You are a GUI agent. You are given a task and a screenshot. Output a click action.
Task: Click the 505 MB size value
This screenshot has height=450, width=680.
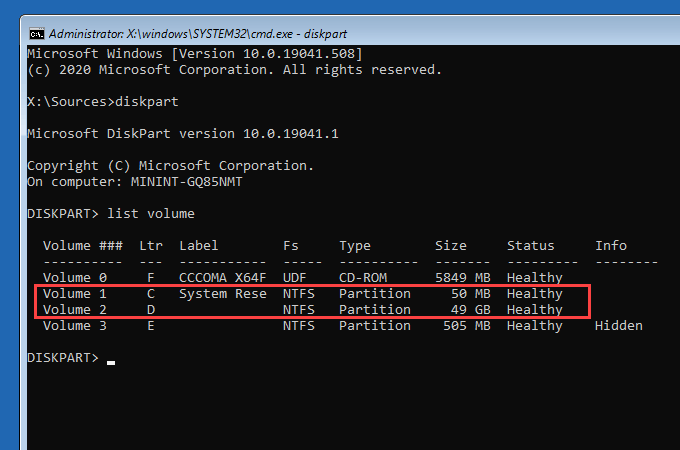[x=467, y=326]
